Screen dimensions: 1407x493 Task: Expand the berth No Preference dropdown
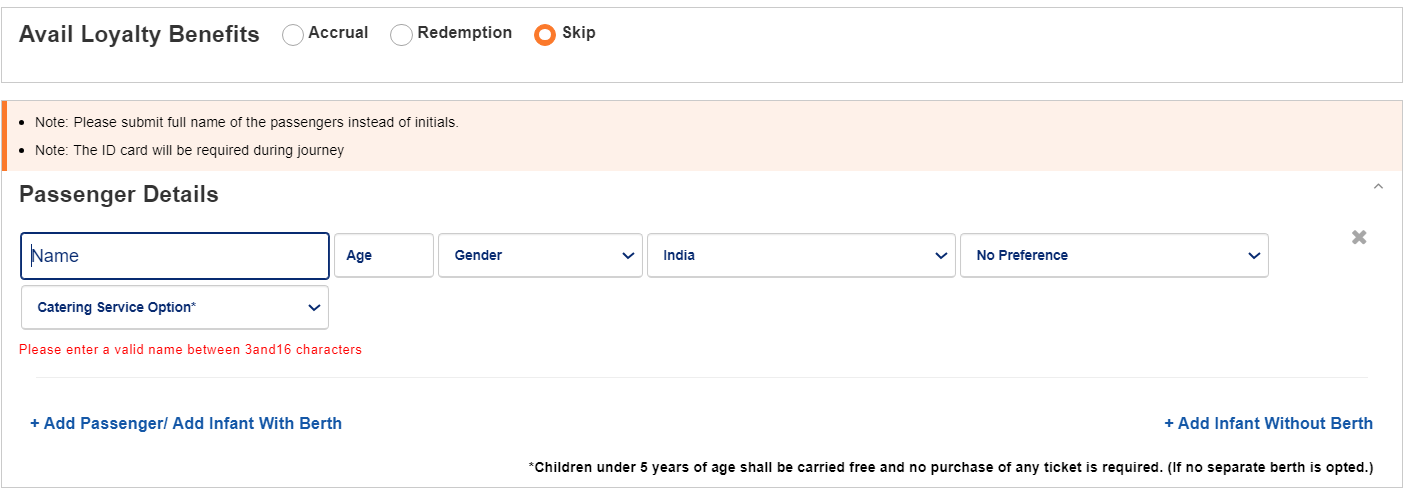point(1113,256)
